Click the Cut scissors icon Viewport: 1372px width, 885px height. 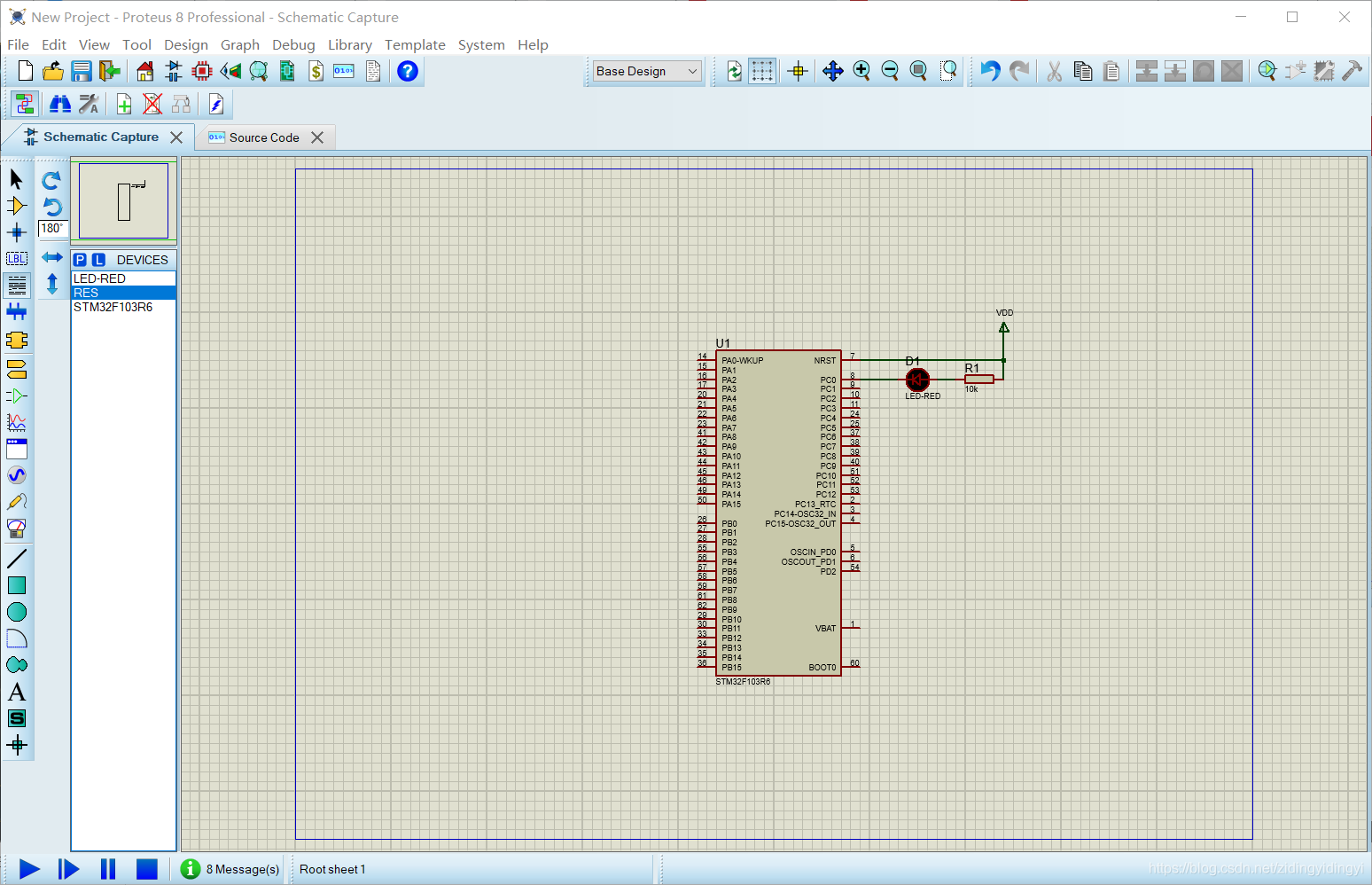coord(1054,71)
